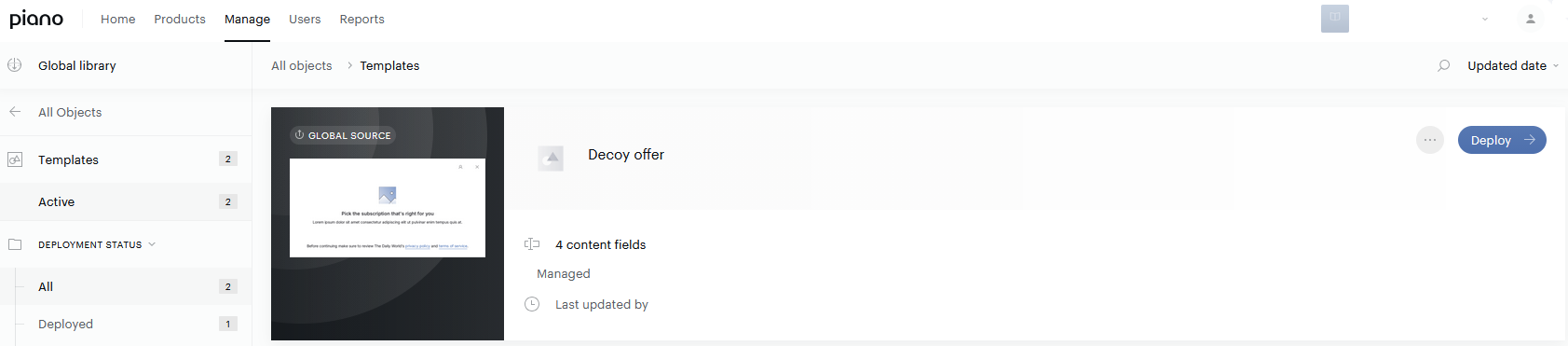Click the book icon in header
Viewport: 1568px width, 346px height.
point(1334,18)
